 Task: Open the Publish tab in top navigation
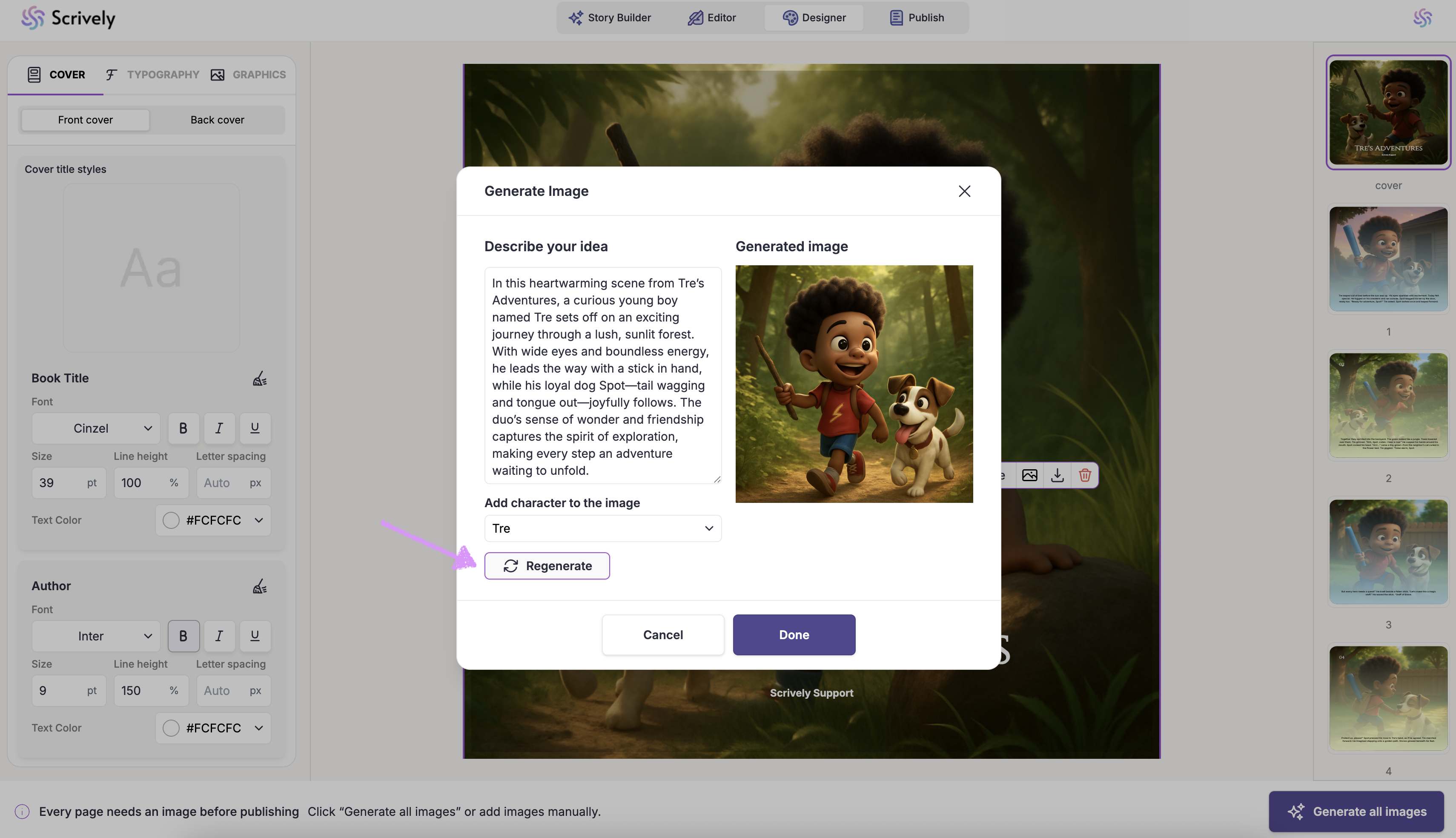[917, 18]
